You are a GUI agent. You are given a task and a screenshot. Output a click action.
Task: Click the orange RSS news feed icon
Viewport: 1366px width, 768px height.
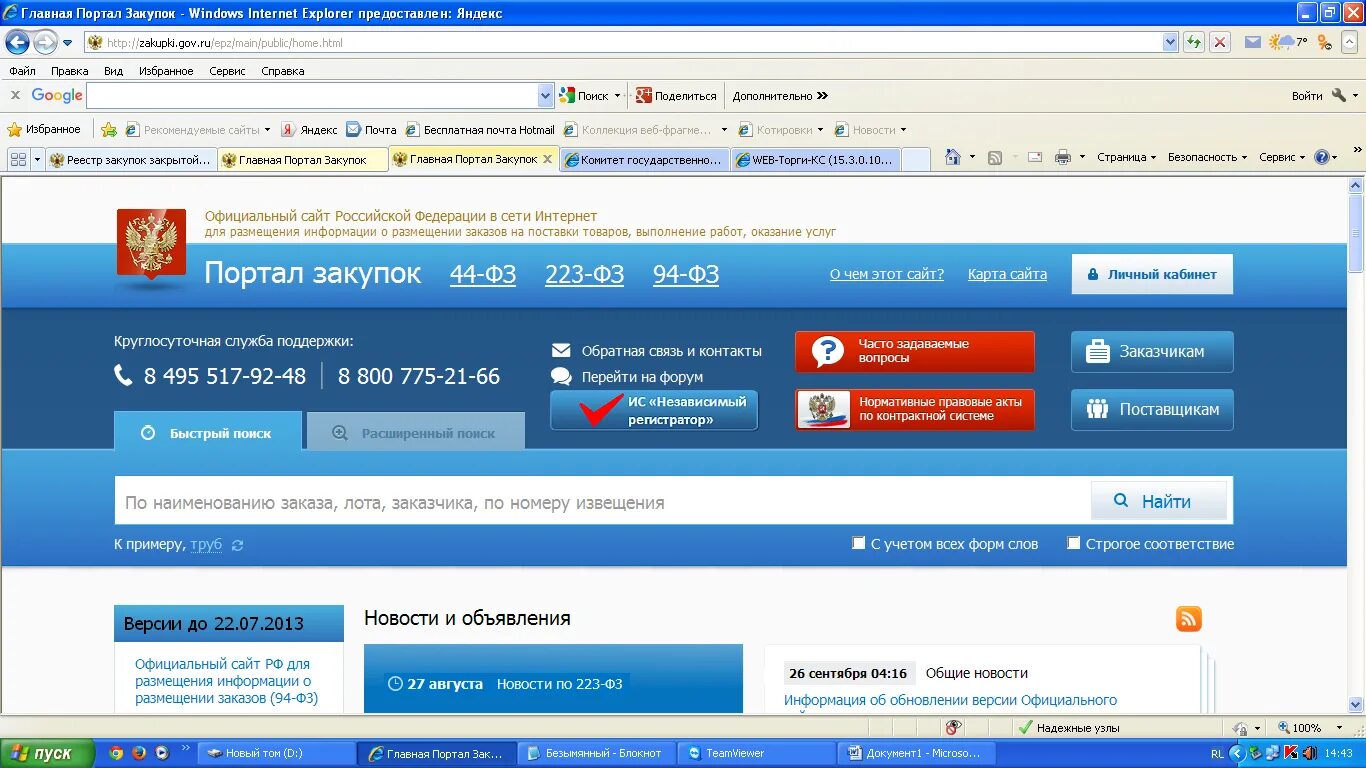pyautogui.click(x=1189, y=619)
